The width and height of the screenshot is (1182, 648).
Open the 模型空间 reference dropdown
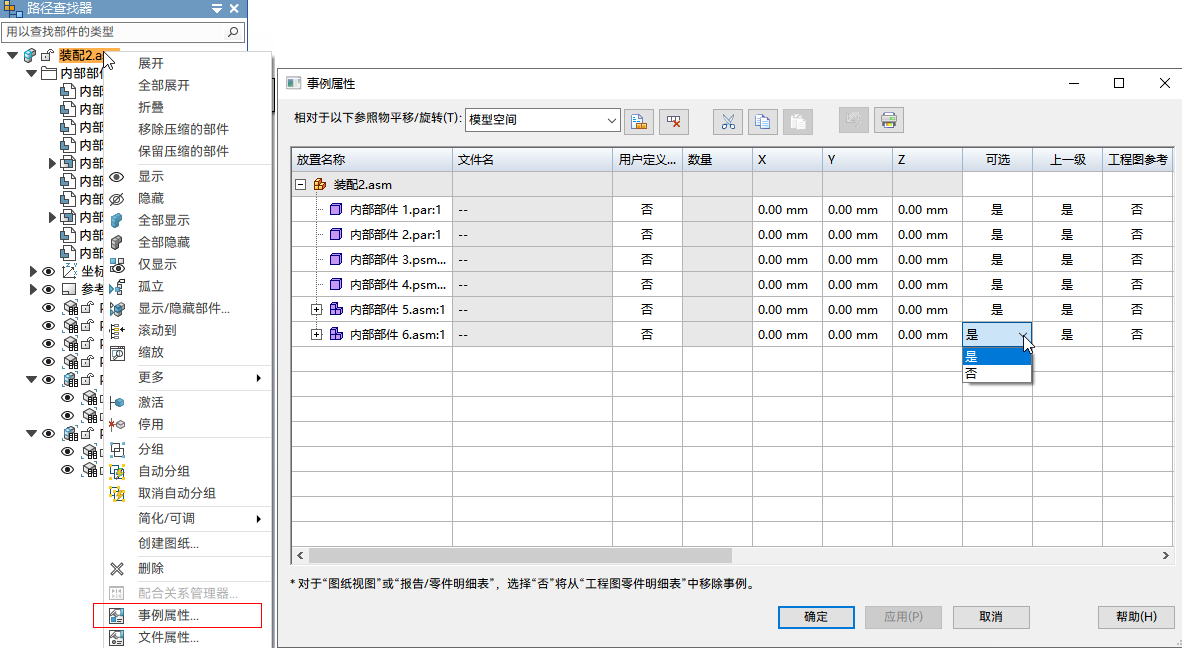pos(612,120)
